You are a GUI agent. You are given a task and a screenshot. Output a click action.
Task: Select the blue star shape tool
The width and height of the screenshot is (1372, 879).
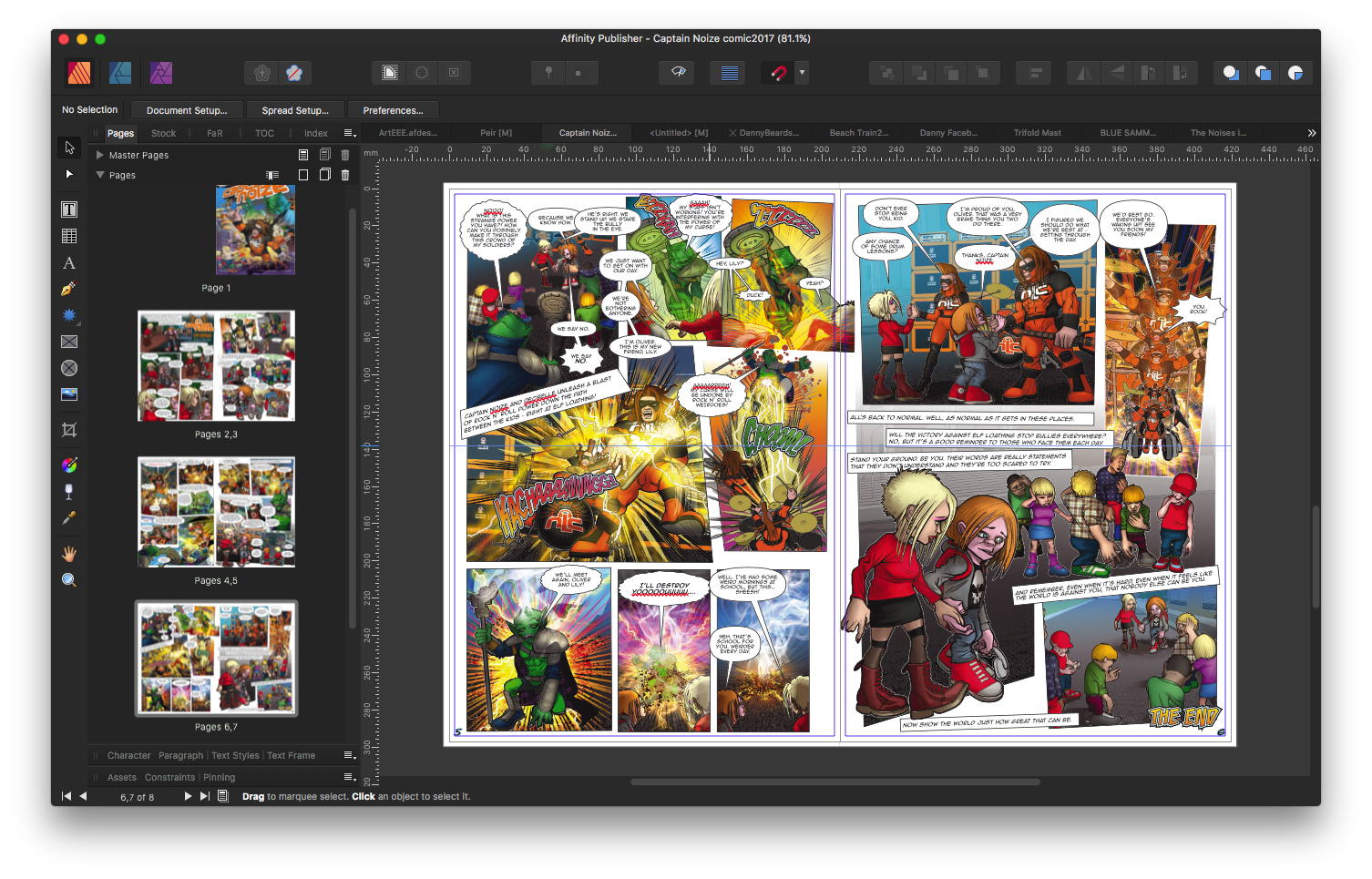tap(69, 315)
